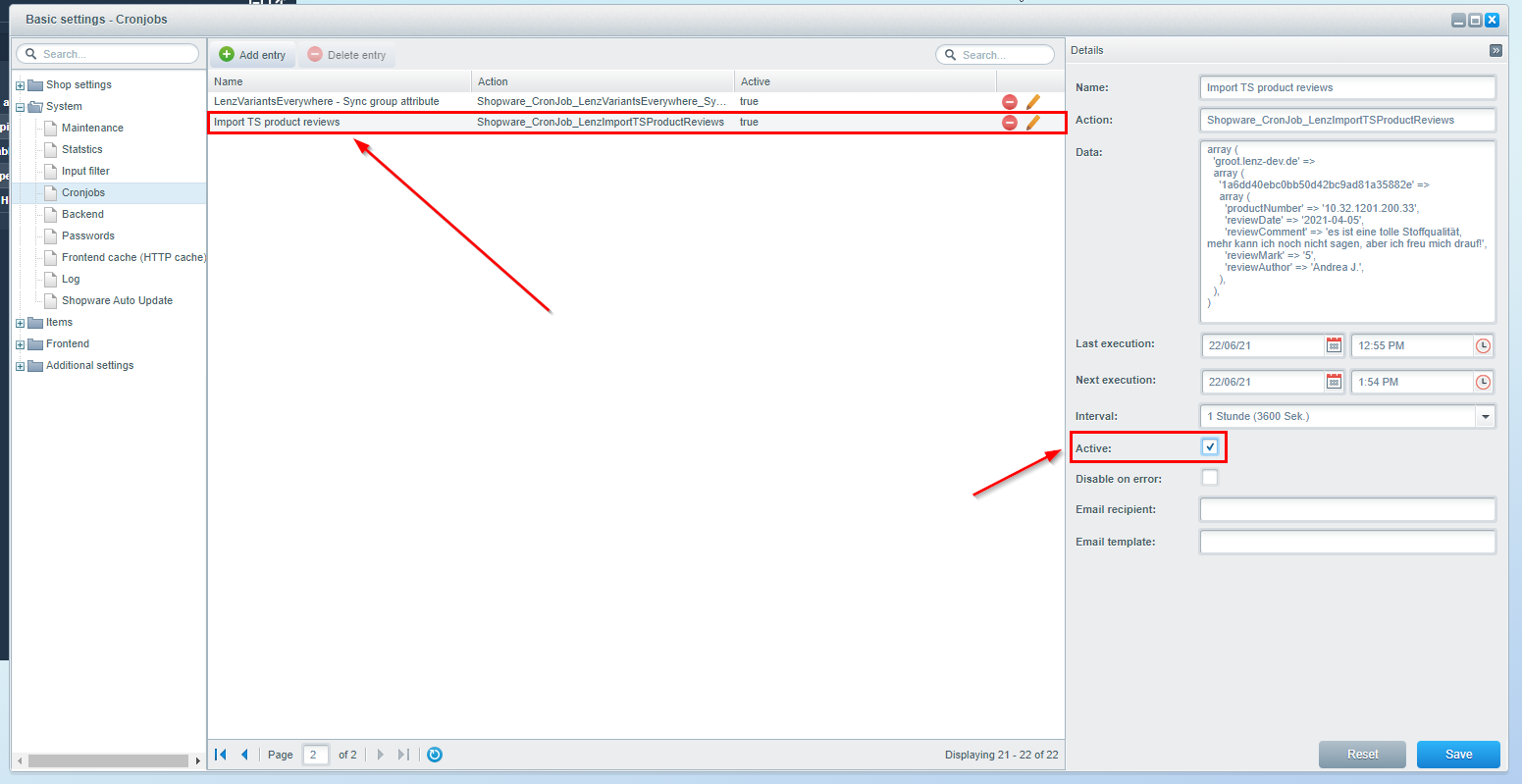Enable the Disable on error checkbox

(x=1210, y=478)
